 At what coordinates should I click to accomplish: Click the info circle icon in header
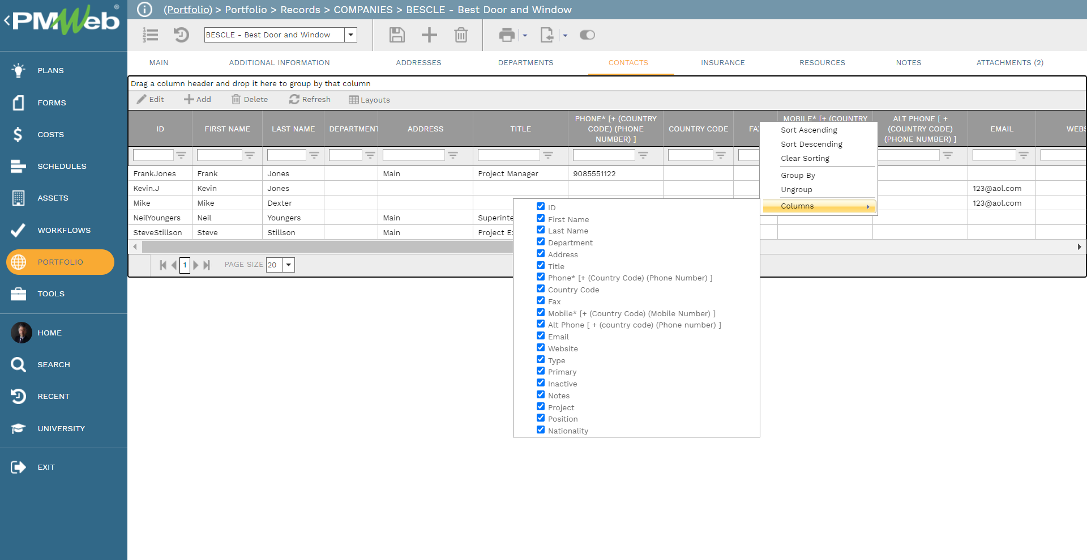[x=144, y=9]
